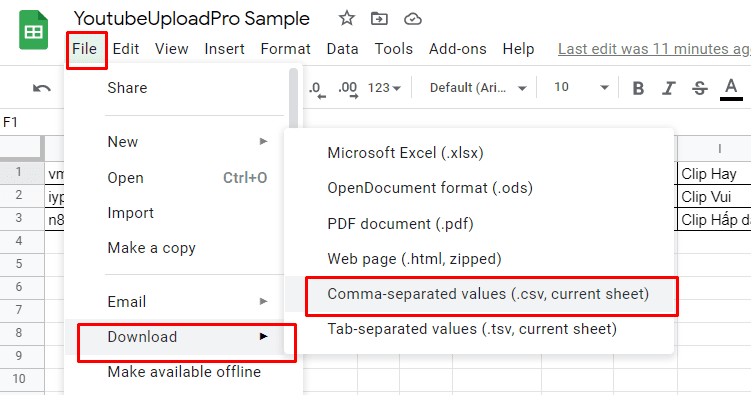Open the Insert menu
The image size is (751, 395).
pyautogui.click(x=224, y=49)
